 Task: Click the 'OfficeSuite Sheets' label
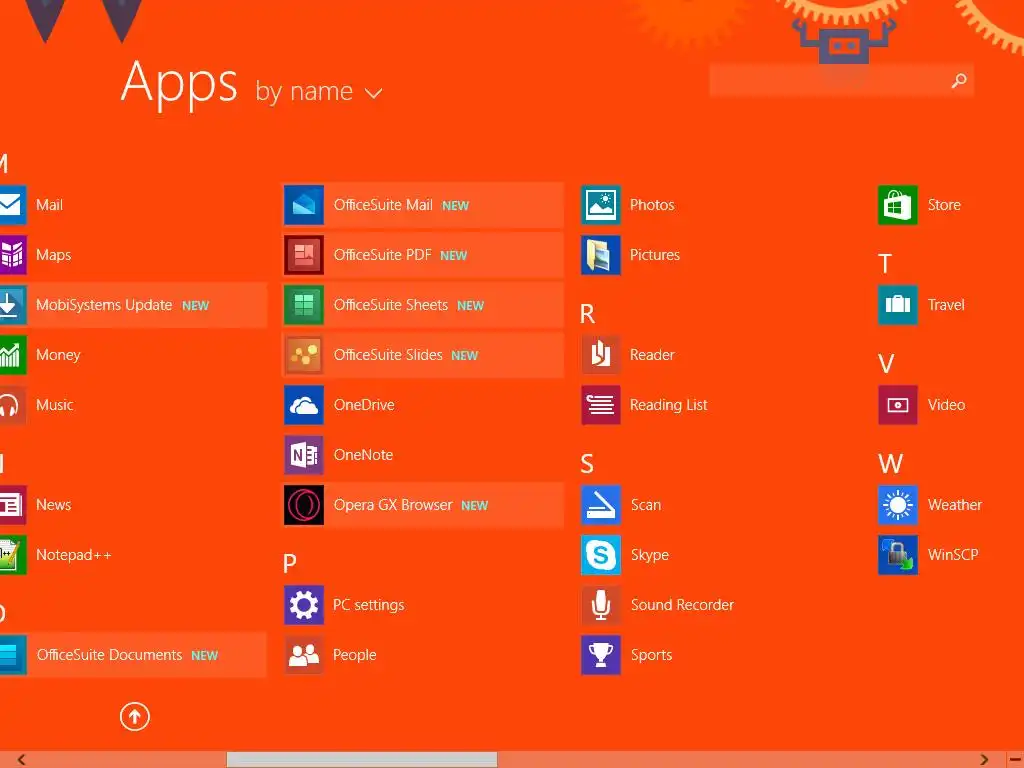(x=391, y=305)
